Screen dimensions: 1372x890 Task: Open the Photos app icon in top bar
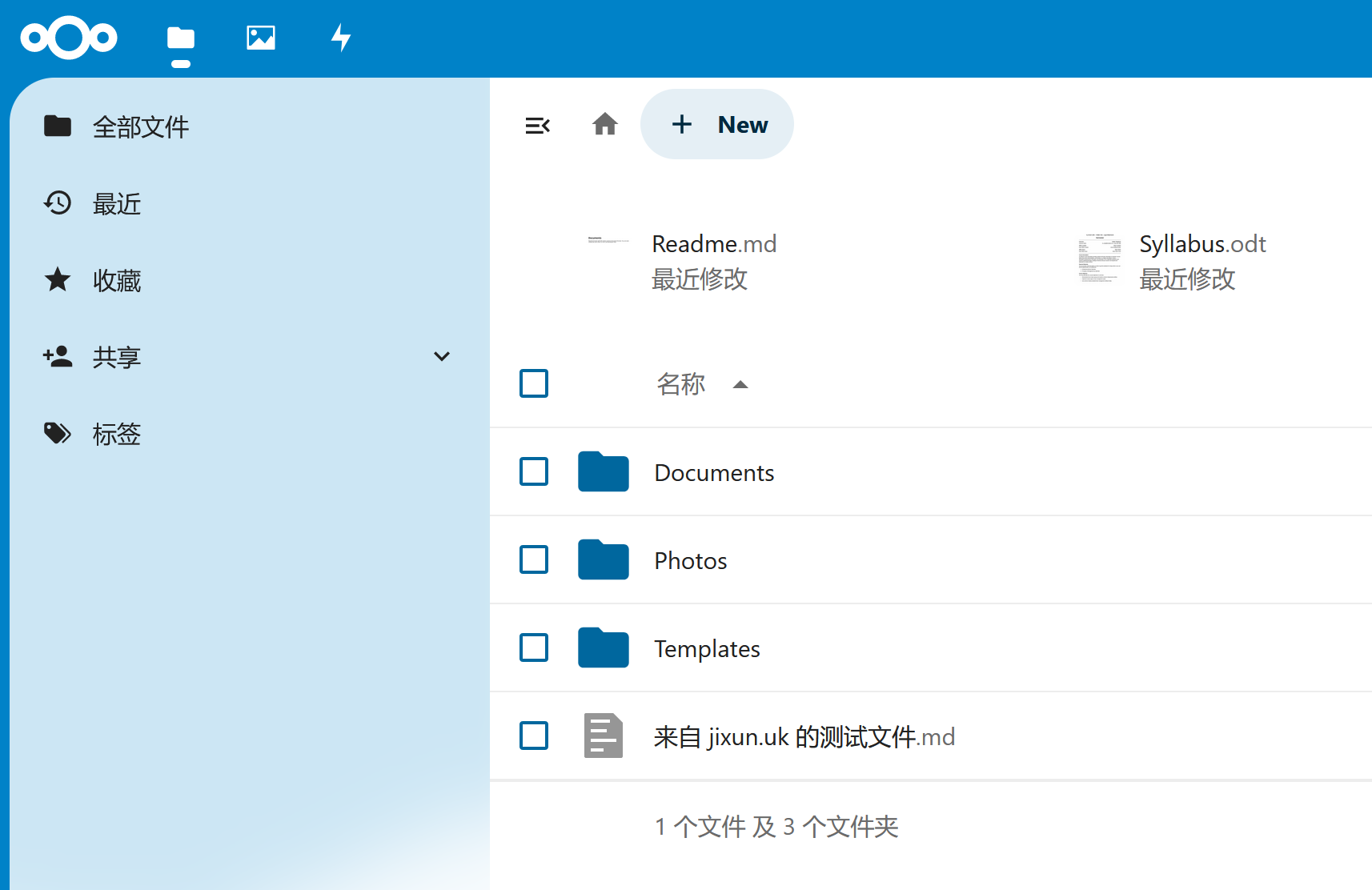pyautogui.click(x=261, y=38)
